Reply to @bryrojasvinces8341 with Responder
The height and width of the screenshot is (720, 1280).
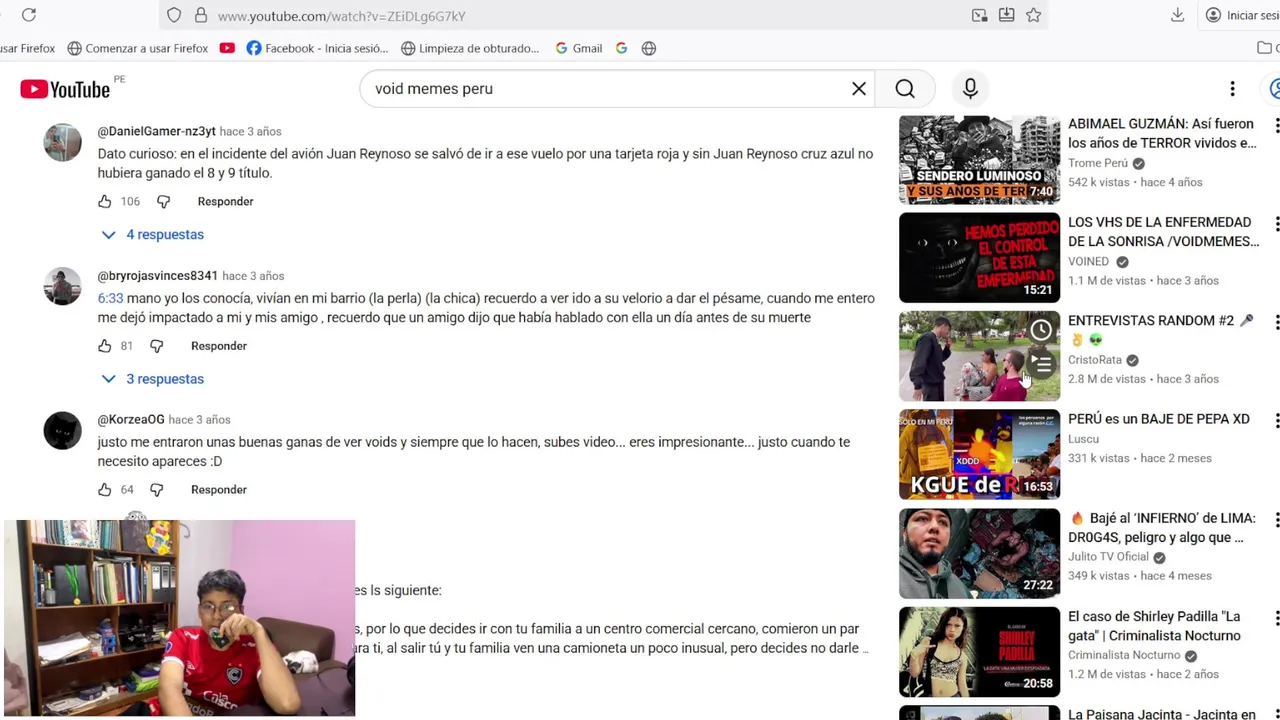click(x=219, y=346)
